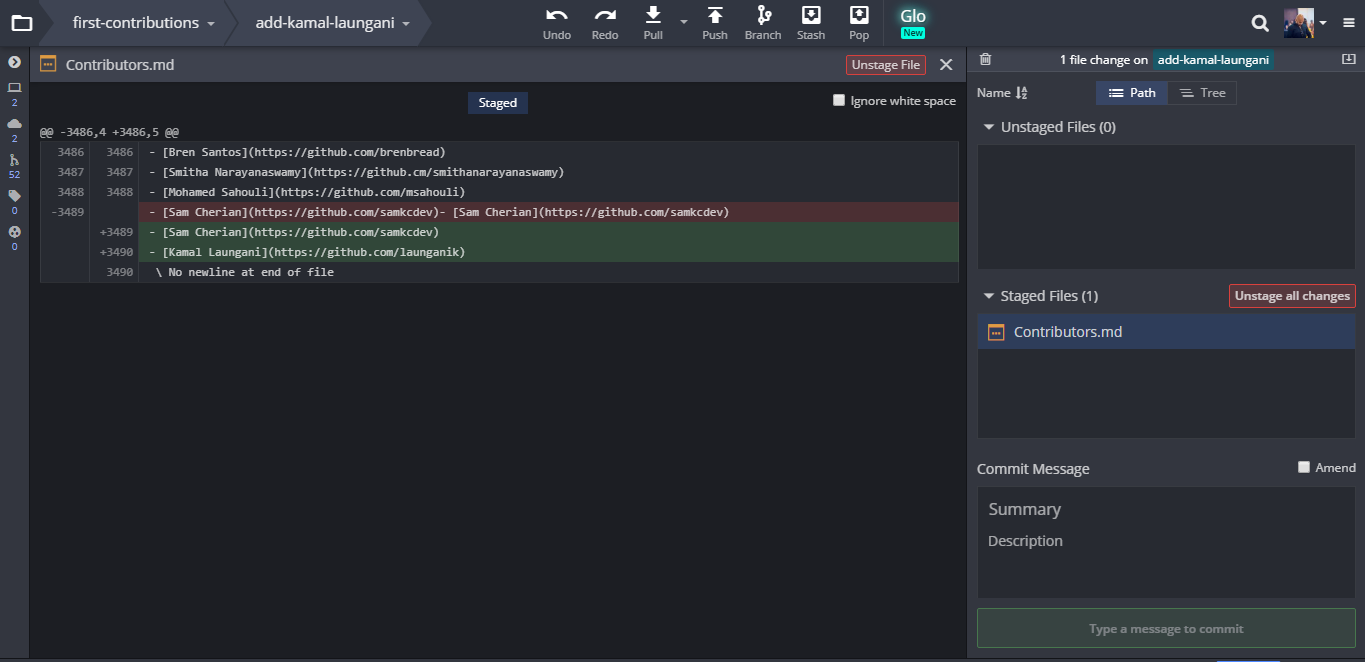This screenshot has height=662, width=1365.
Task: Create a branch via the Branch icon
Action: 762,22
